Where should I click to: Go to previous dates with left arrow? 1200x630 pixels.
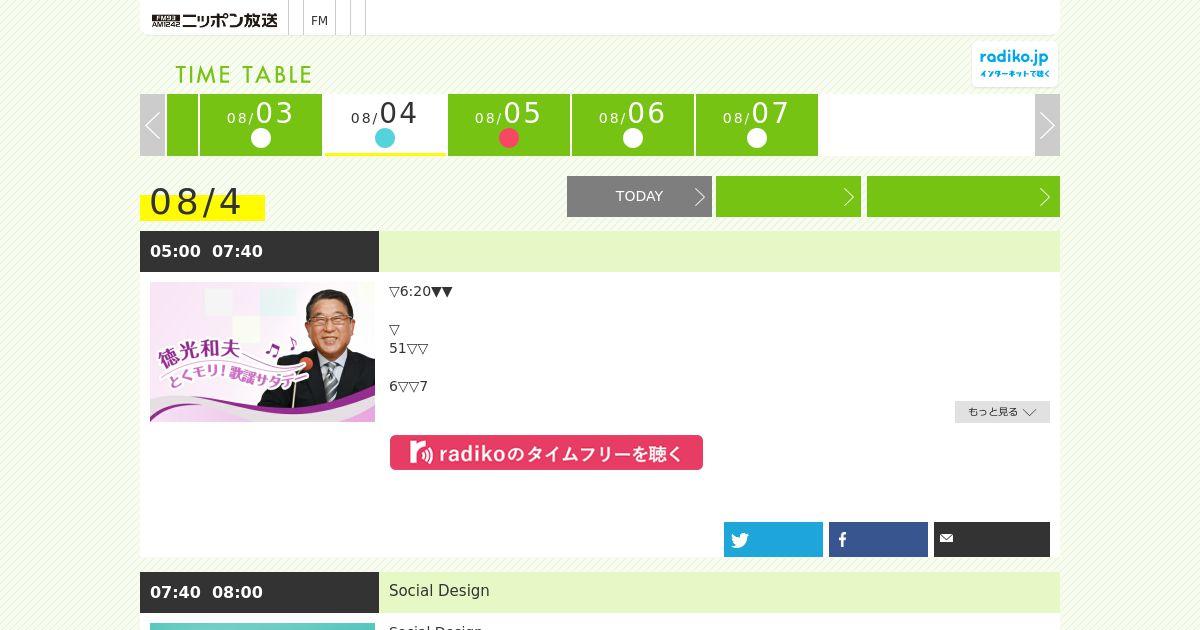point(152,125)
